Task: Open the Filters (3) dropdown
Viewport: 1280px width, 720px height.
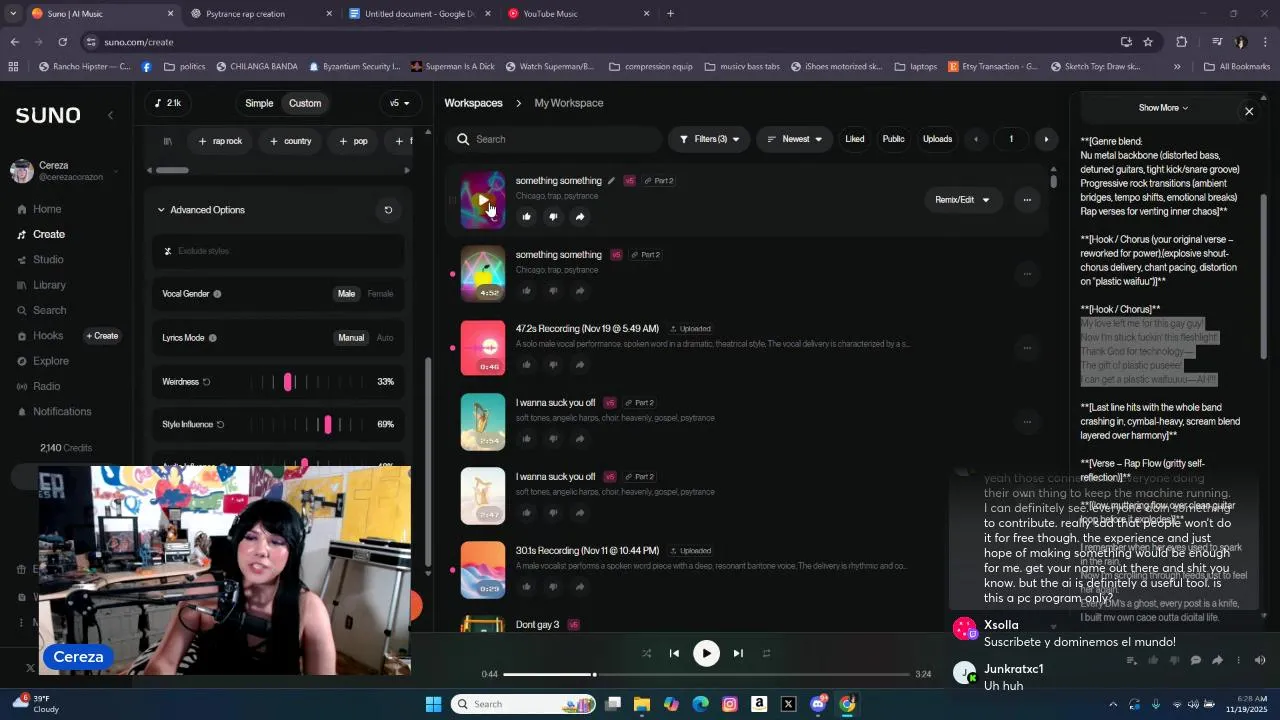Action: [708, 139]
